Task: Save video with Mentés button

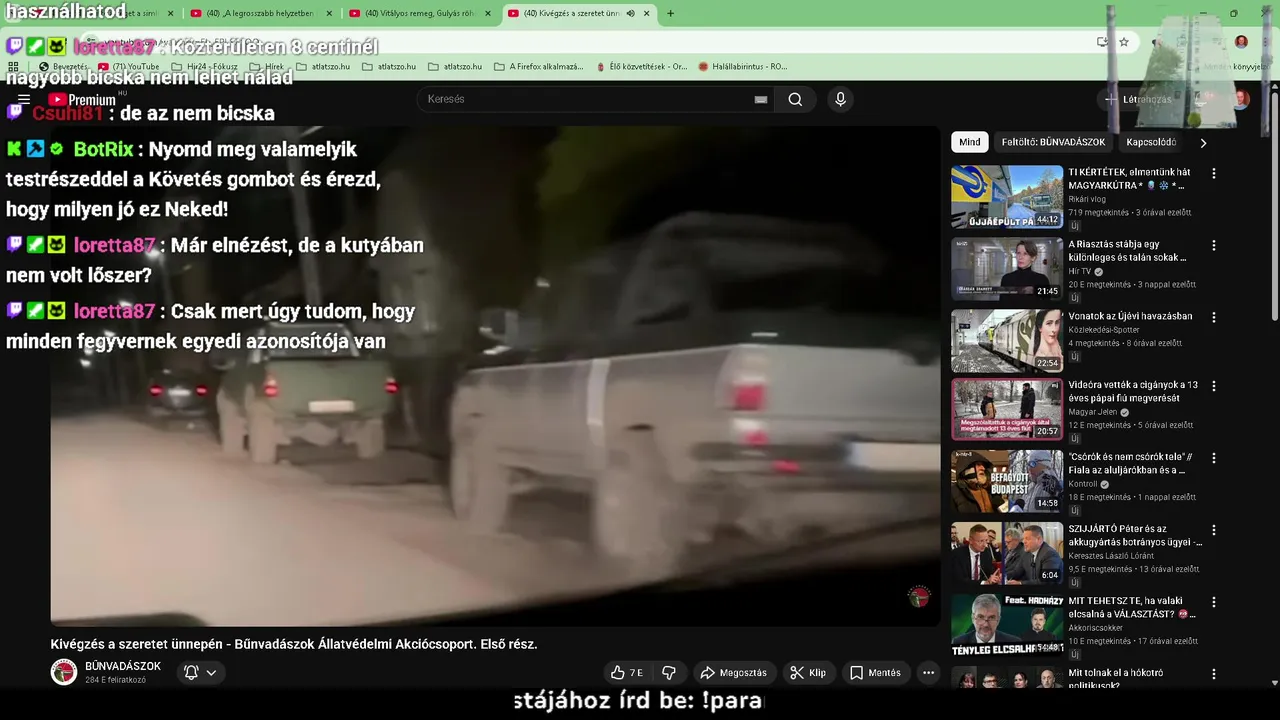Action: point(875,673)
